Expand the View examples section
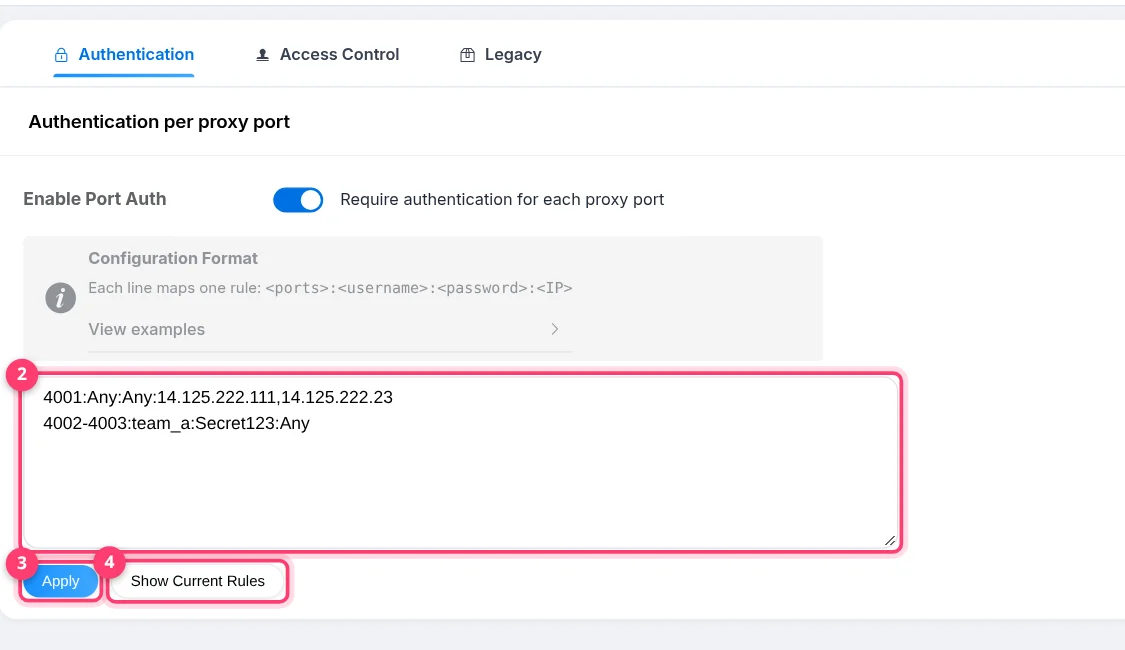 330,329
